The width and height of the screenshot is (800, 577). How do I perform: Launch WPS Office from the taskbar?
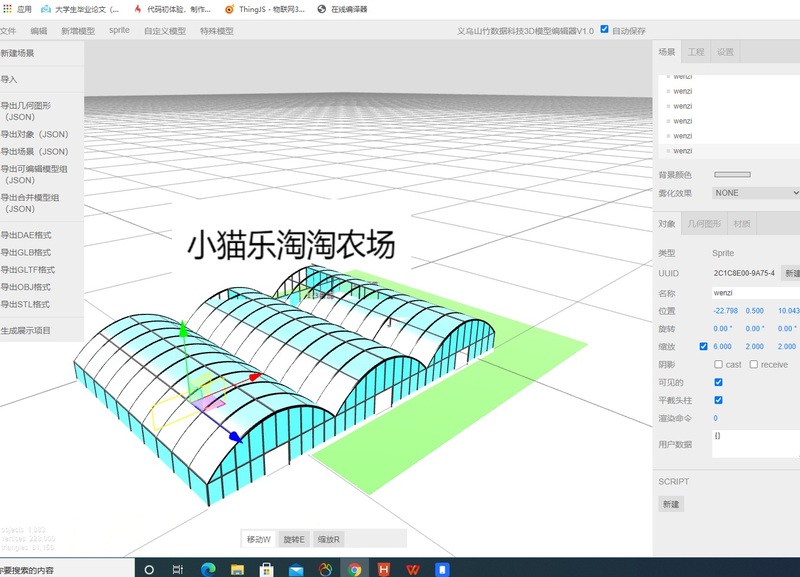point(413,569)
